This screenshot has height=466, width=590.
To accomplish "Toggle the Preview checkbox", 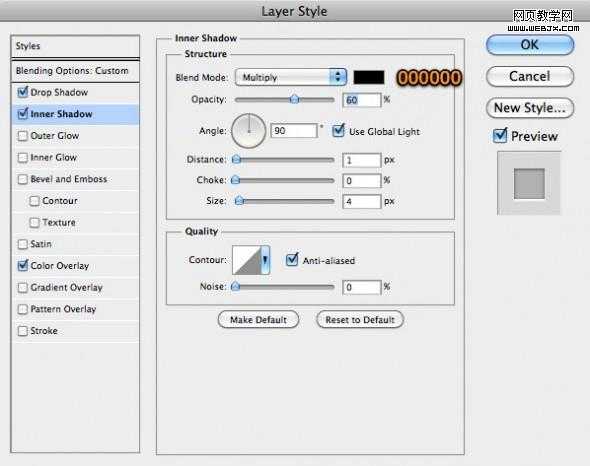I will click(x=500, y=136).
